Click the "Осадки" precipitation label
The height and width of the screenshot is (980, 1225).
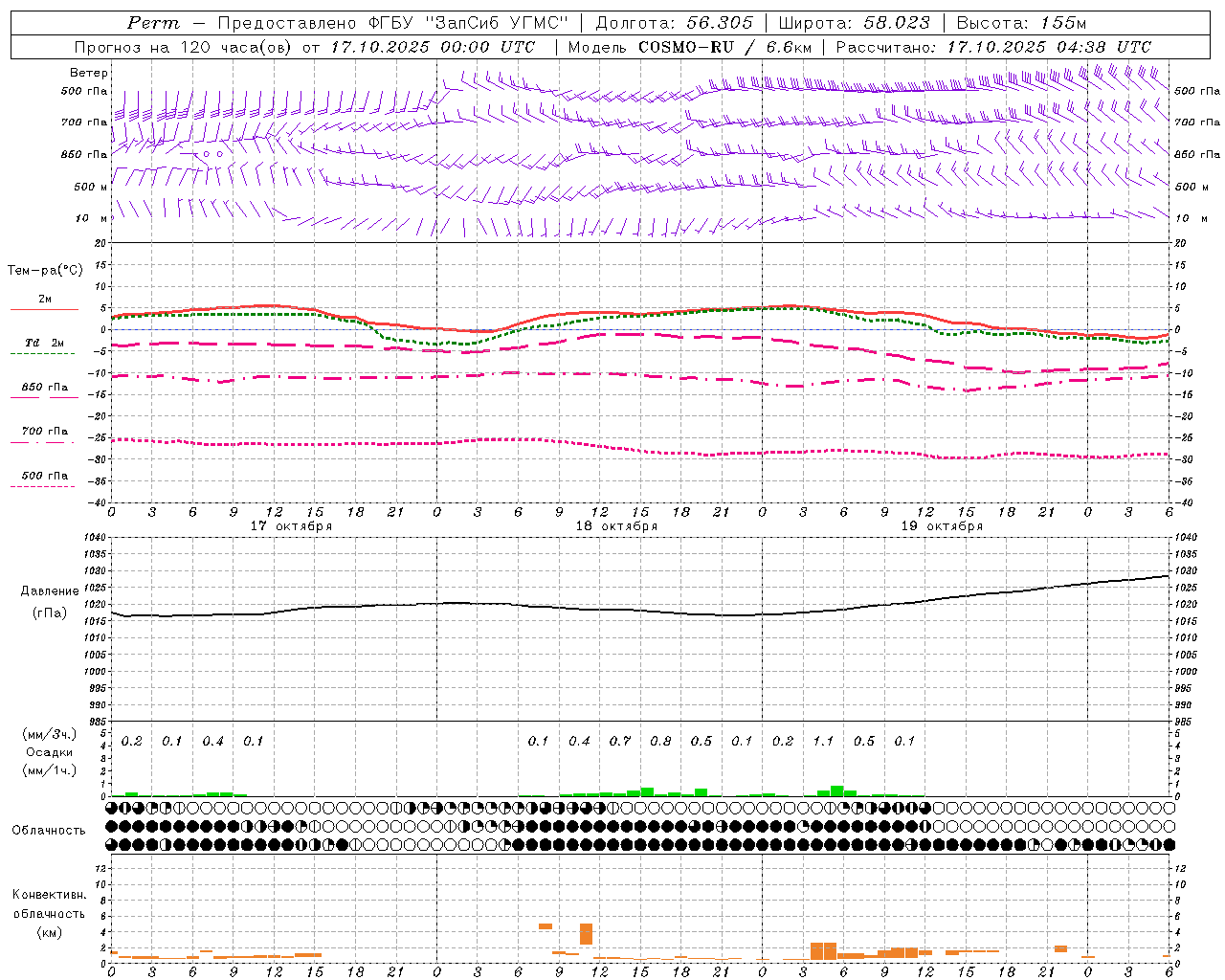(50, 752)
